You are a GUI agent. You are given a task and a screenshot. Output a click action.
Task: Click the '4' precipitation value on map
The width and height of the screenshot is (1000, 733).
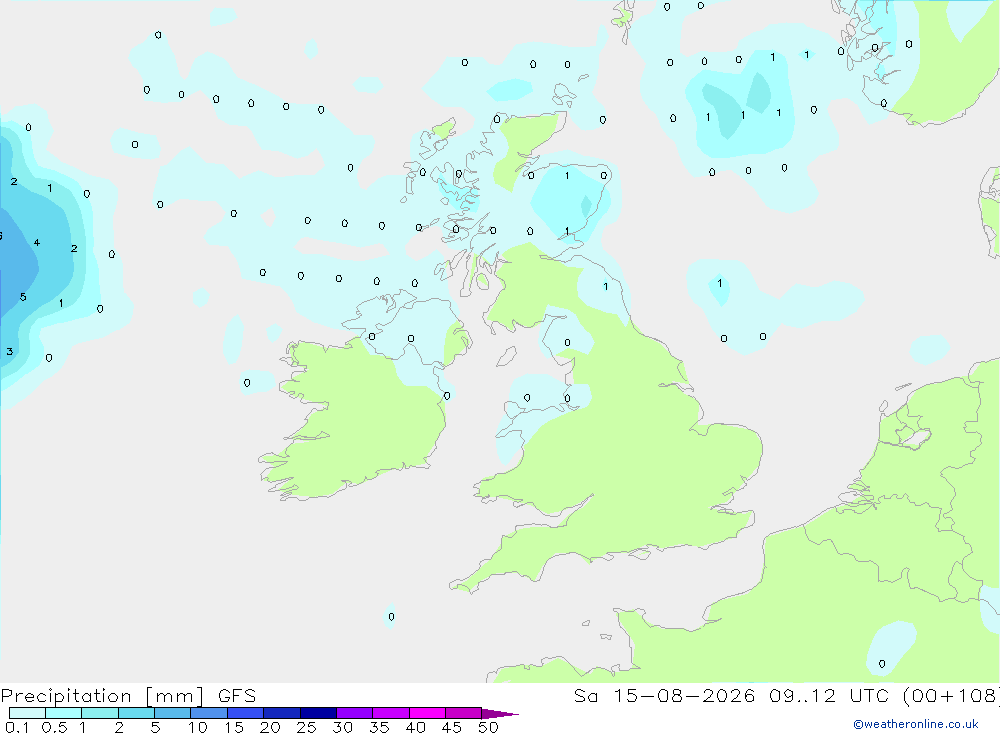37,242
